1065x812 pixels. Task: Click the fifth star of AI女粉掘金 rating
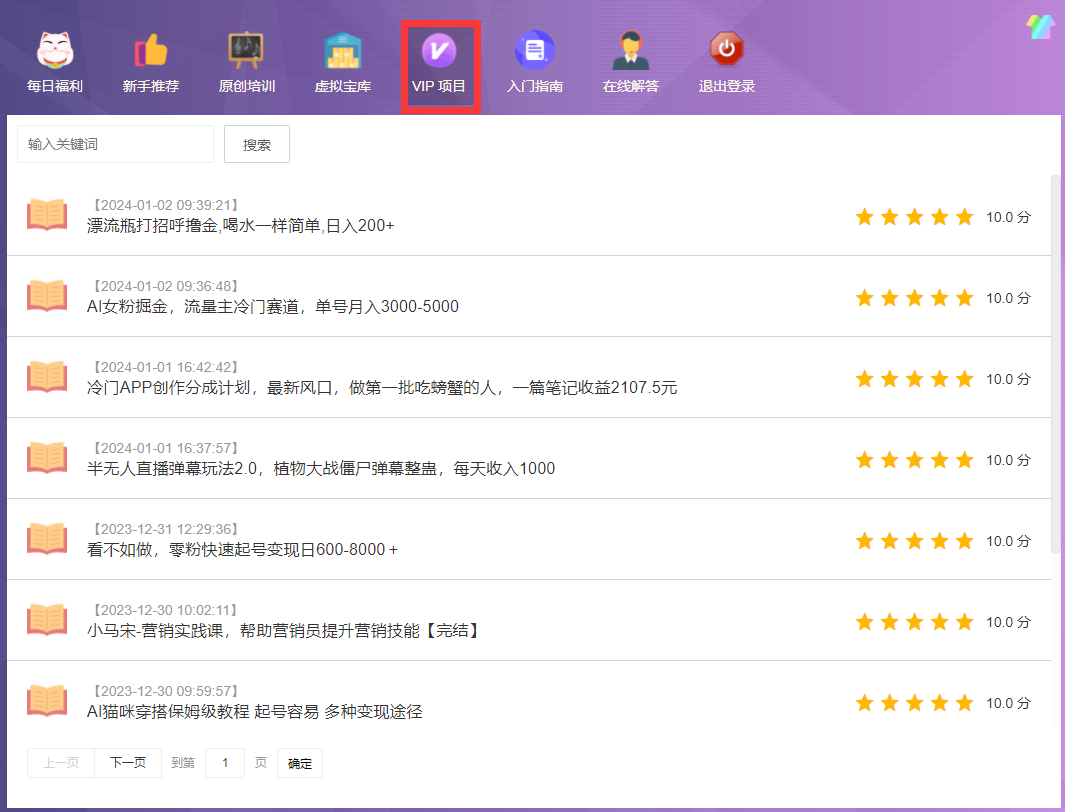[964, 297]
